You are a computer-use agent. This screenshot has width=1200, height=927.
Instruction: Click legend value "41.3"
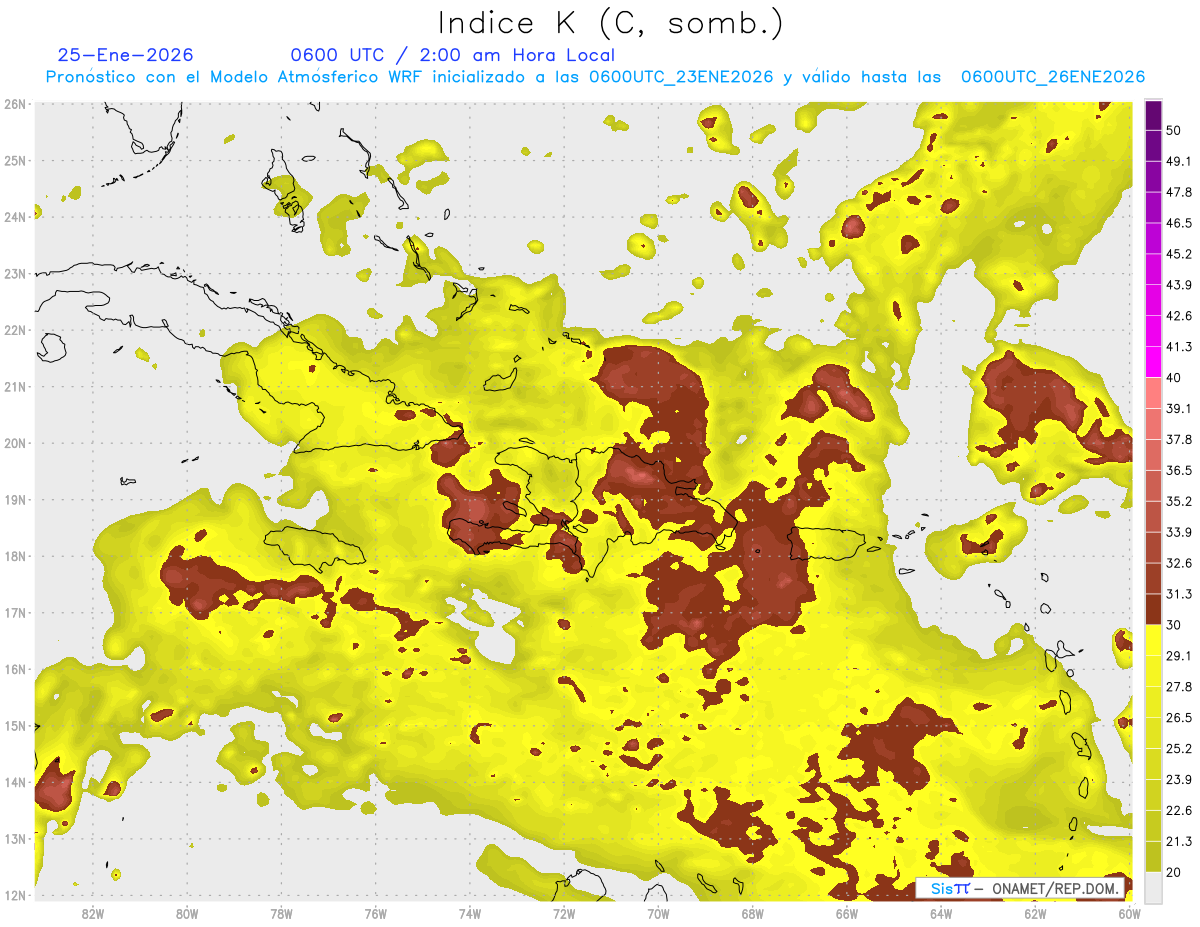coord(1179,347)
